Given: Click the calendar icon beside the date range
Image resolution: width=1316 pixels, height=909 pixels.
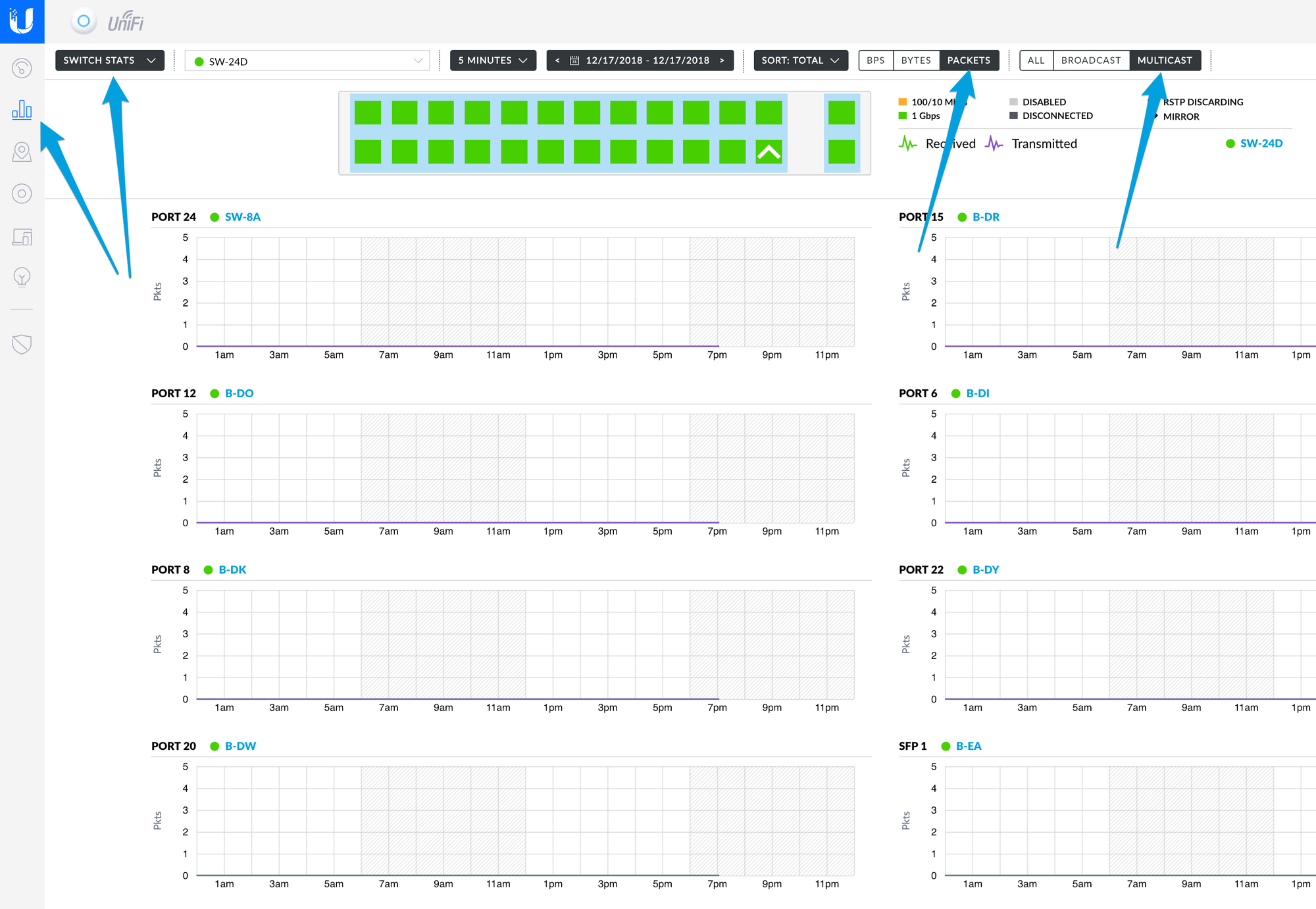Looking at the screenshot, I should tap(574, 61).
